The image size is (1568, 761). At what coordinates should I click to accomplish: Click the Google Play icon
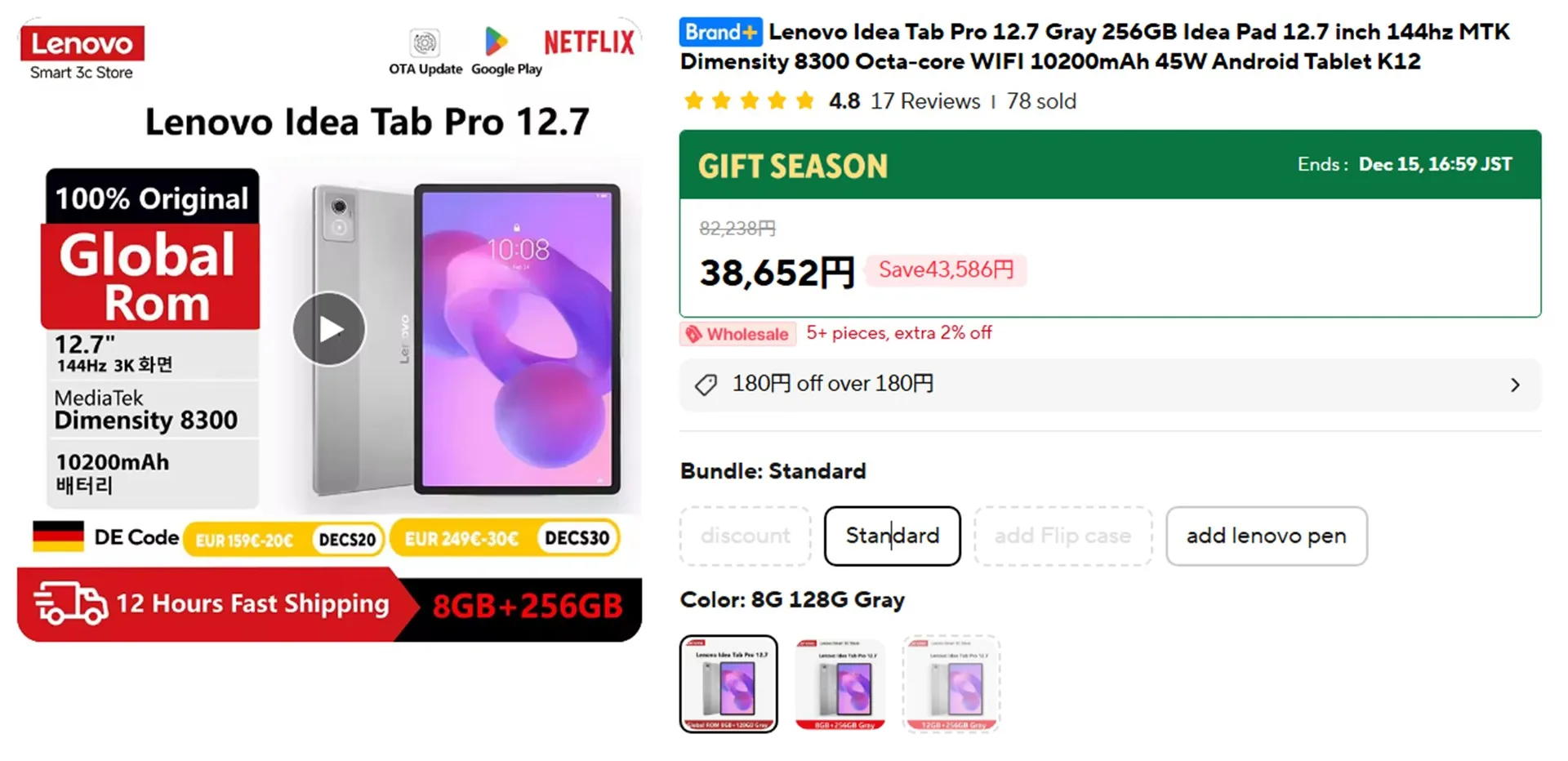click(x=497, y=41)
